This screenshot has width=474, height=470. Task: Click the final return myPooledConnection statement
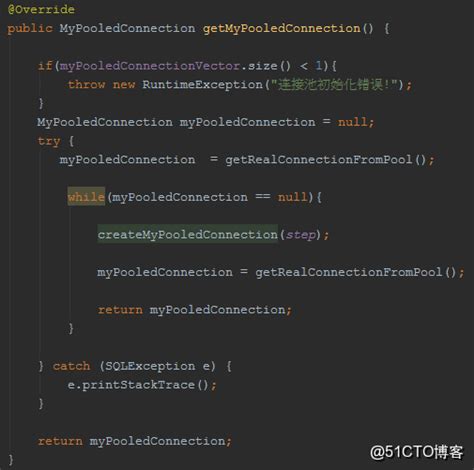point(134,441)
